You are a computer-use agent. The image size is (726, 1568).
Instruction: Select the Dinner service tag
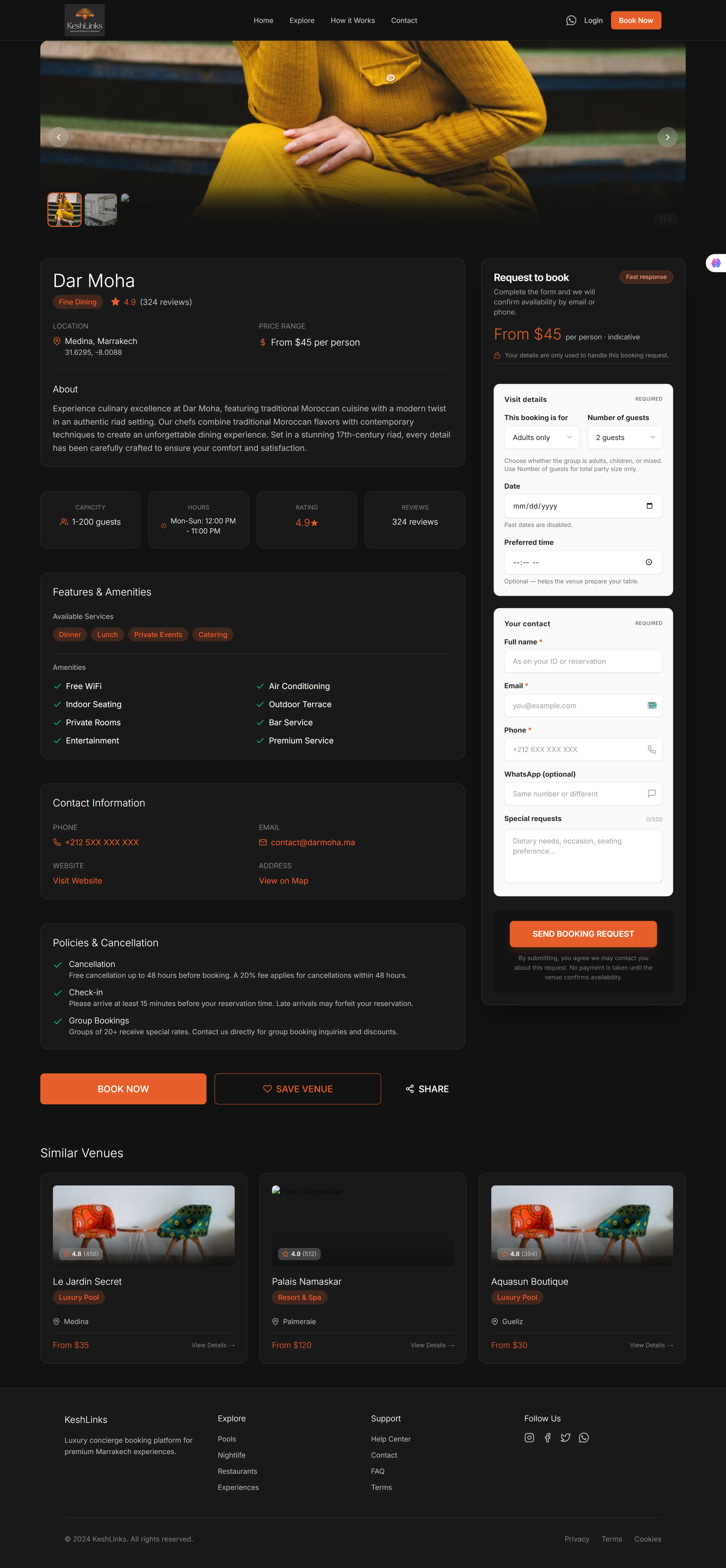pyautogui.click(x=70, y=634)
